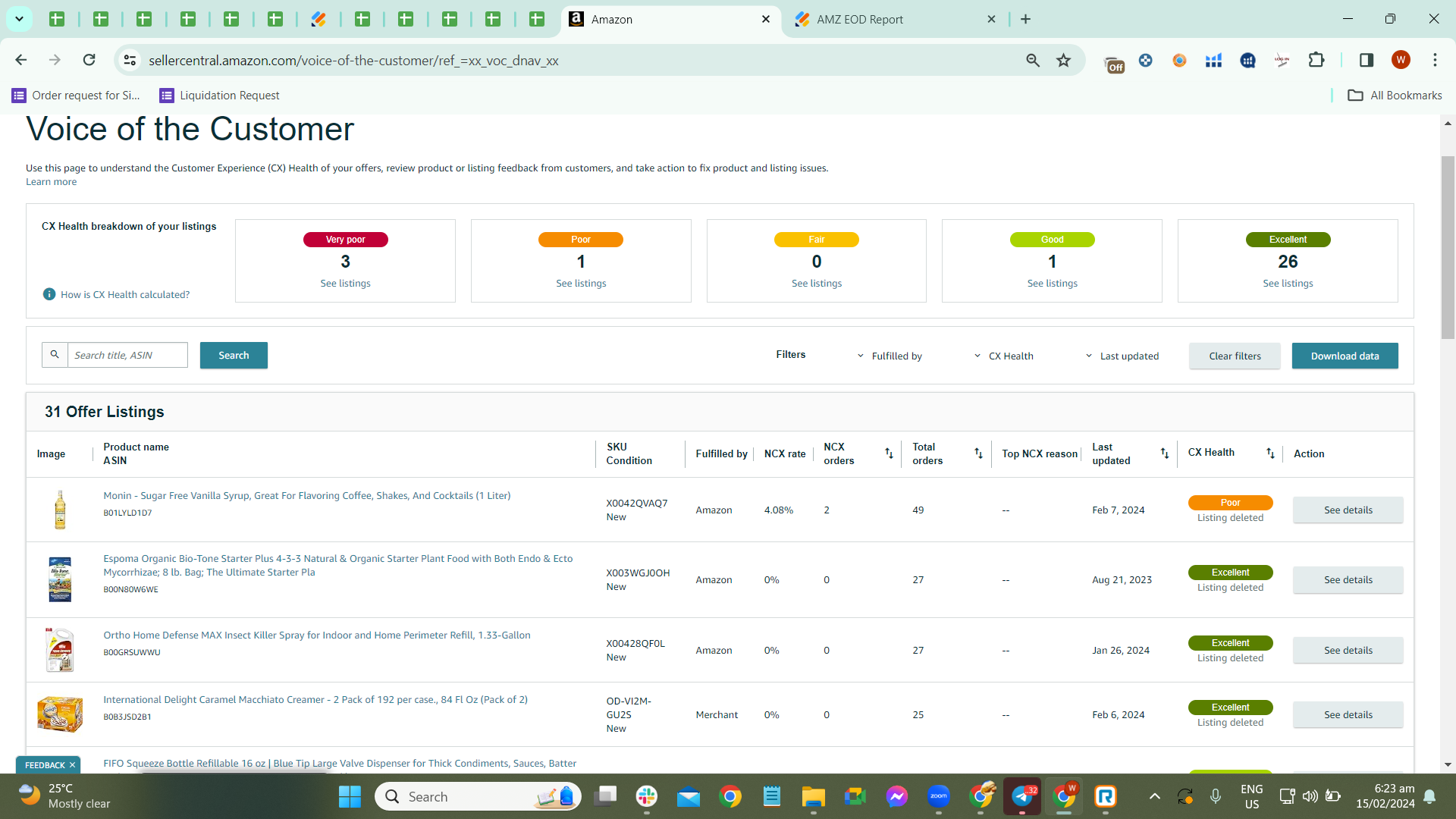Open Zoom from the taskbar
Image resolution: width=1456 pixels, height=819 pixels.
[938, 796]
